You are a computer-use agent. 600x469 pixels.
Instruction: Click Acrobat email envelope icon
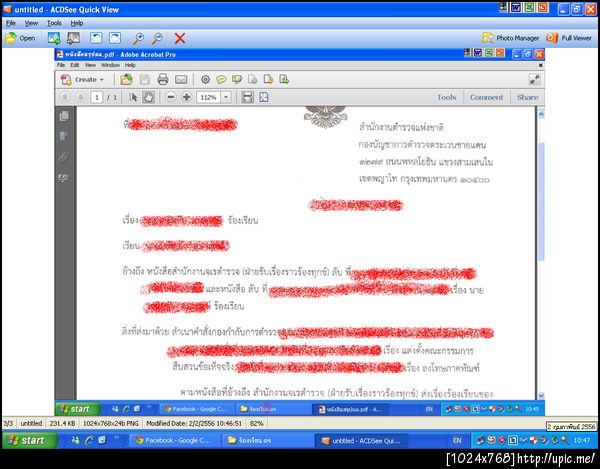click(181, 80)
